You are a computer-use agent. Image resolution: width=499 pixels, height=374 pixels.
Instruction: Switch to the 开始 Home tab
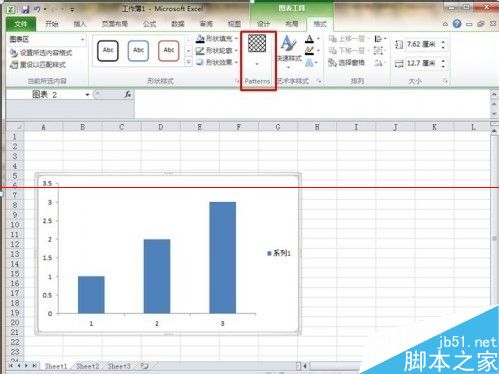click(52, 24)
